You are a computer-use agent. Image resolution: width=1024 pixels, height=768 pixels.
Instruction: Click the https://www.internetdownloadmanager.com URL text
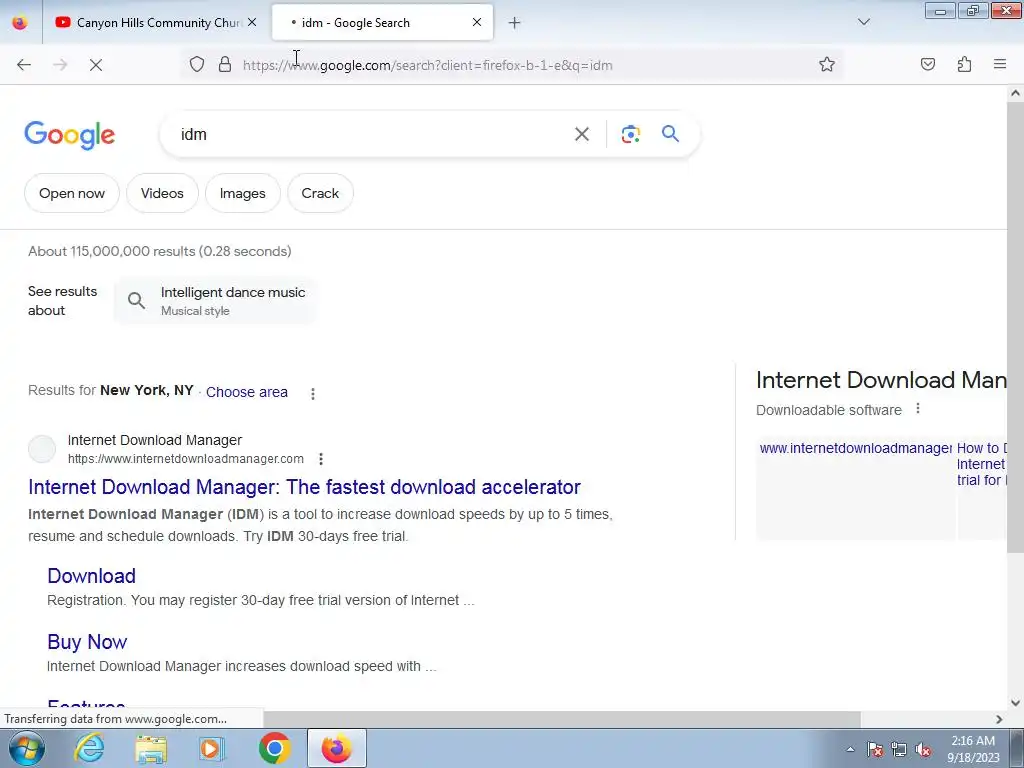[185, 459]
